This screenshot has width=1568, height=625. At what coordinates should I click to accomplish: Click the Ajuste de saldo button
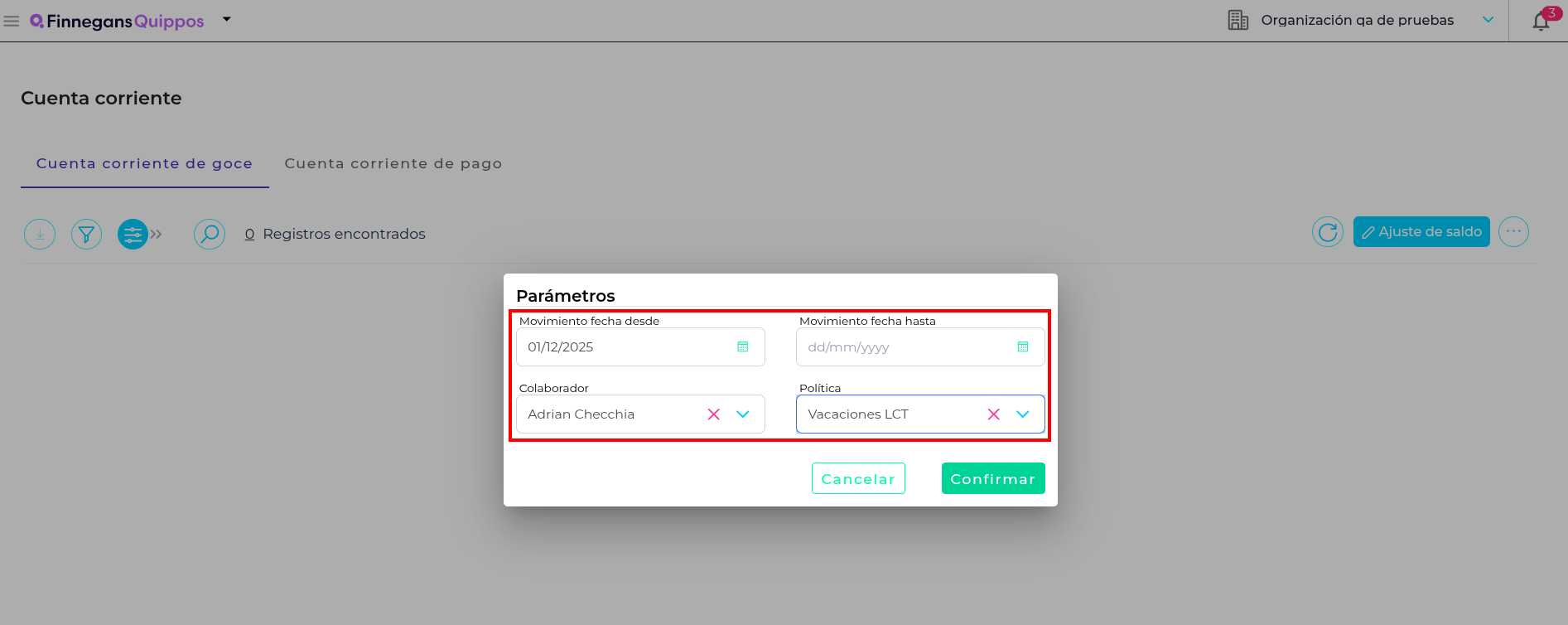click(x=1421, y=232)
